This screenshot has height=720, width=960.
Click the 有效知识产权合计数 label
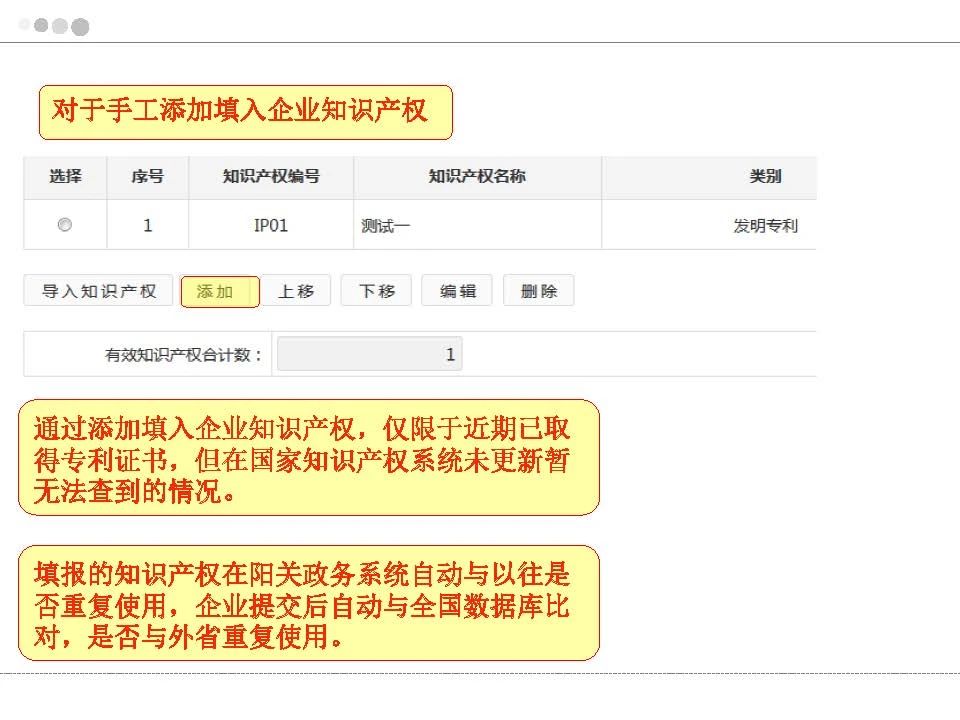(x=184, y=355)
